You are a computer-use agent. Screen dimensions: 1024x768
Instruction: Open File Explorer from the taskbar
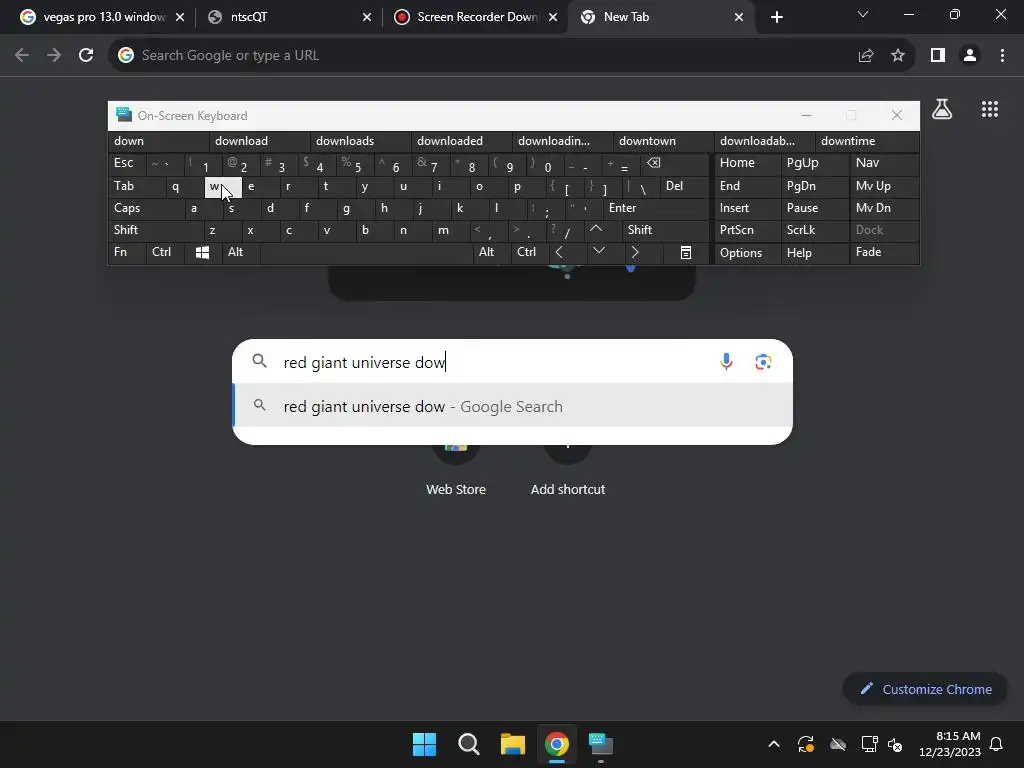pos(513,744)
